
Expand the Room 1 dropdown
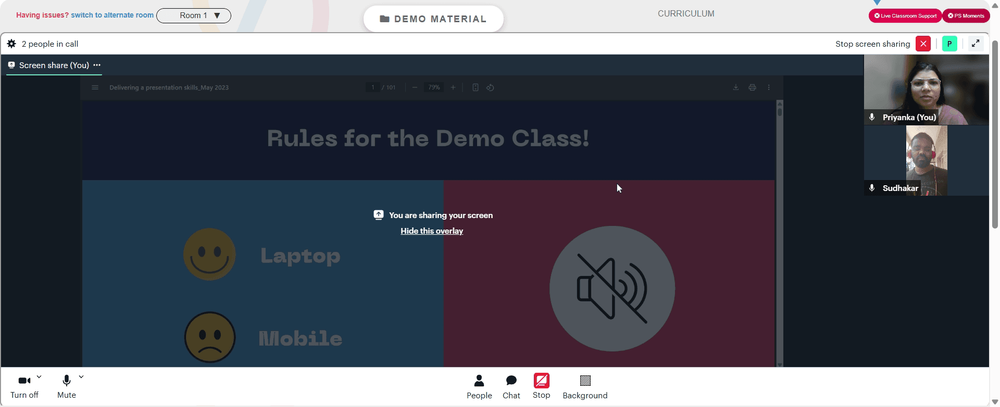coord(194,15)
